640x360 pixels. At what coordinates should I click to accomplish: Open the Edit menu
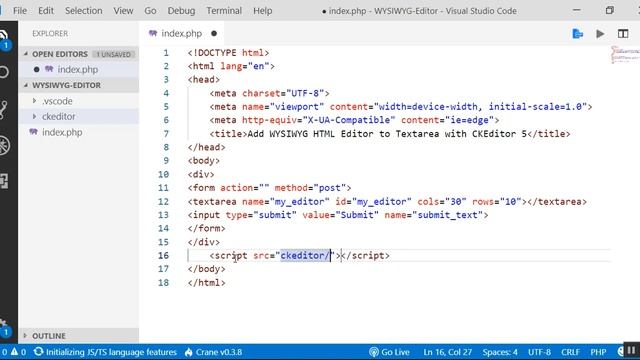point(46,11)
